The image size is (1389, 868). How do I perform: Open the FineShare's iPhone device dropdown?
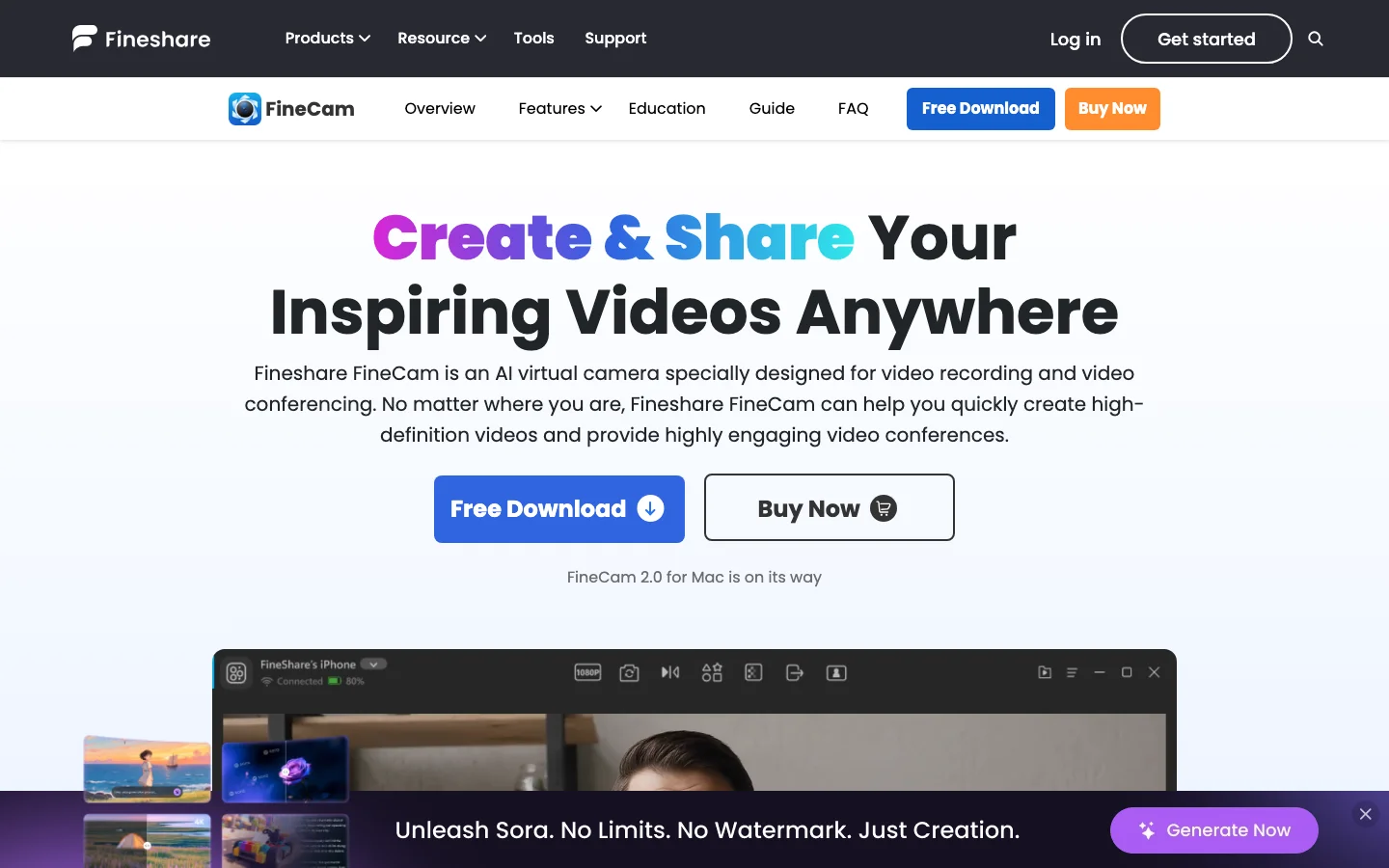click(373, 665)
